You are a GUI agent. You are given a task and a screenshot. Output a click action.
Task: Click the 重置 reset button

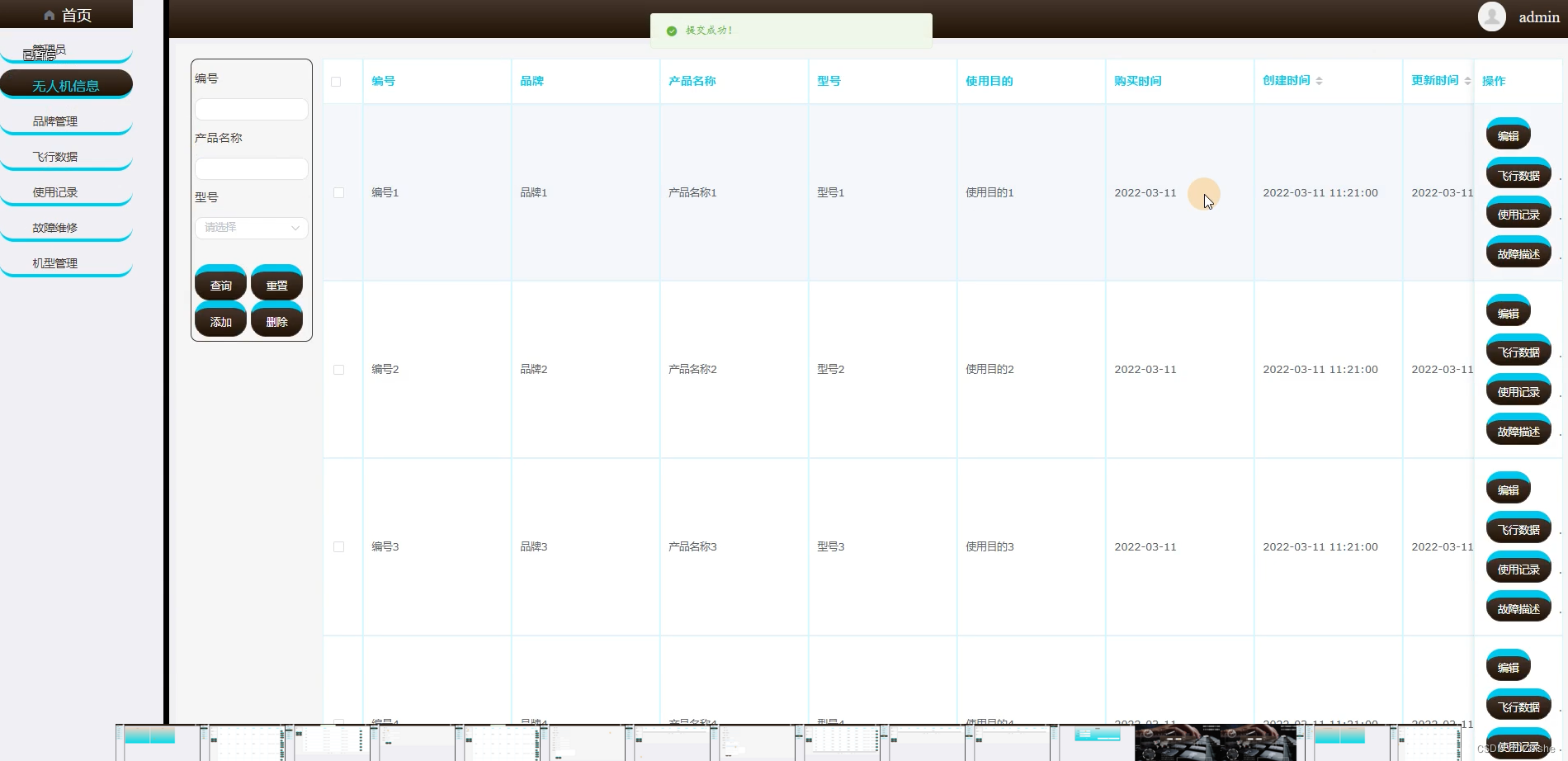click(276, 283)
